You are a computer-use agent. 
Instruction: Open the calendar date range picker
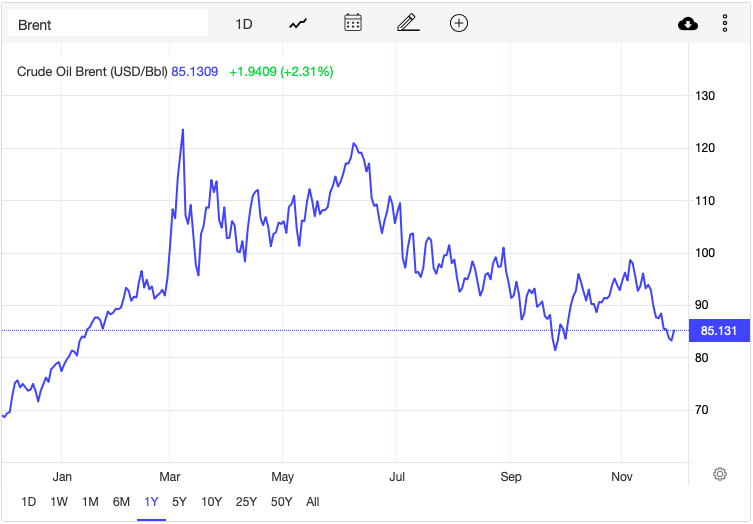click(352, 23)
